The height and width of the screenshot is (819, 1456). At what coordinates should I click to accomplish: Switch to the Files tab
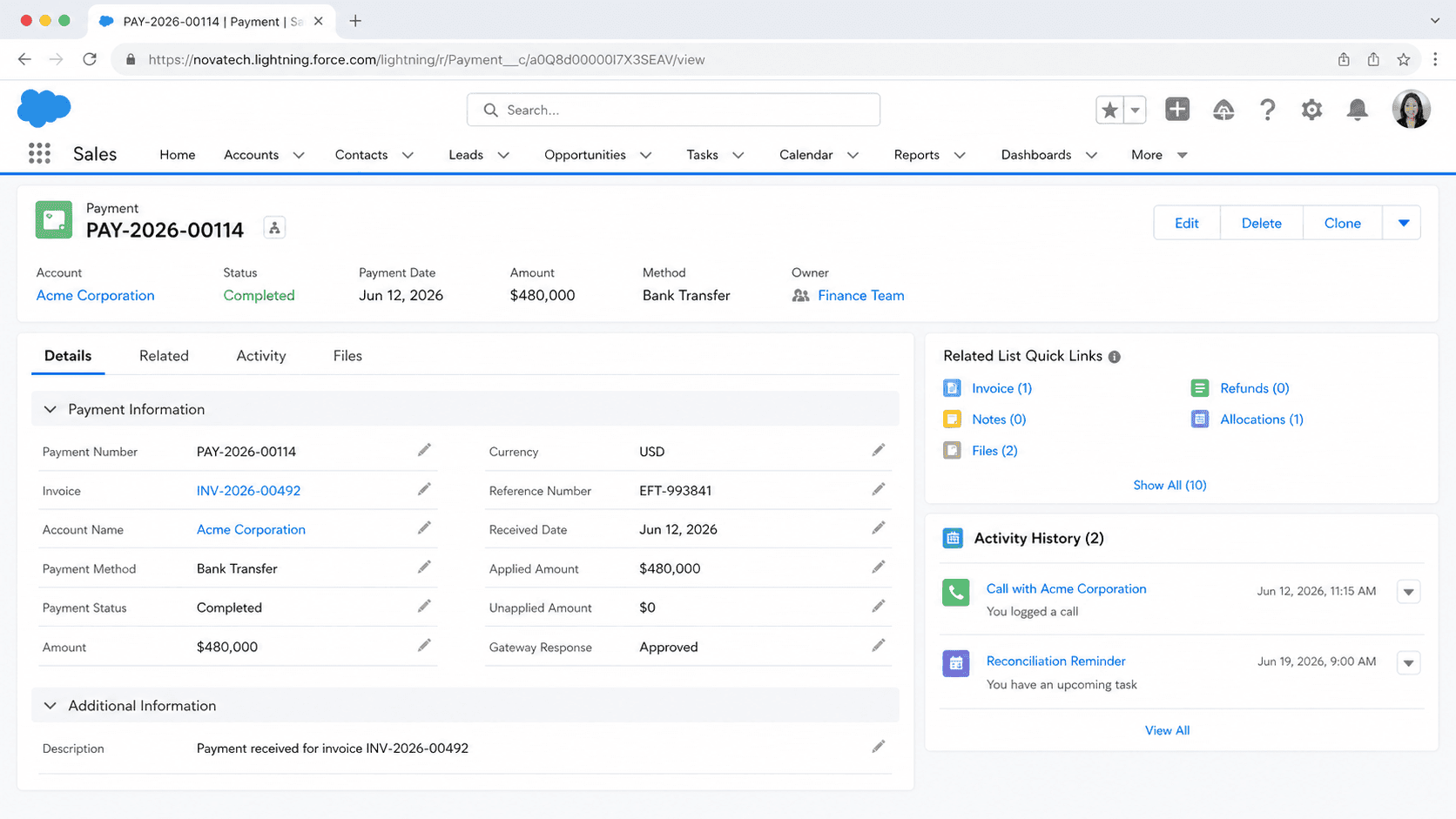tap(347, 356)
